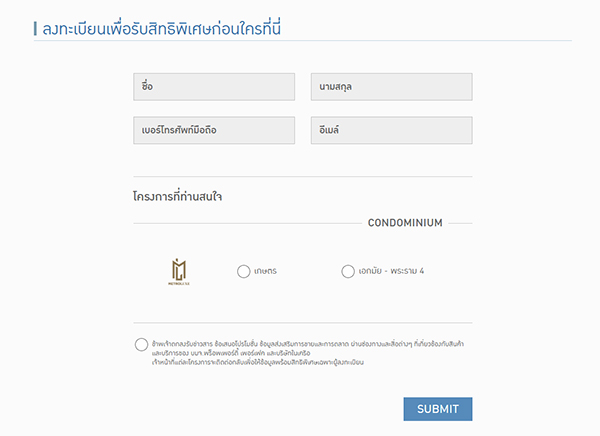
Task: Click the gold Metrolux logo icon
Action: click(179, 270)
